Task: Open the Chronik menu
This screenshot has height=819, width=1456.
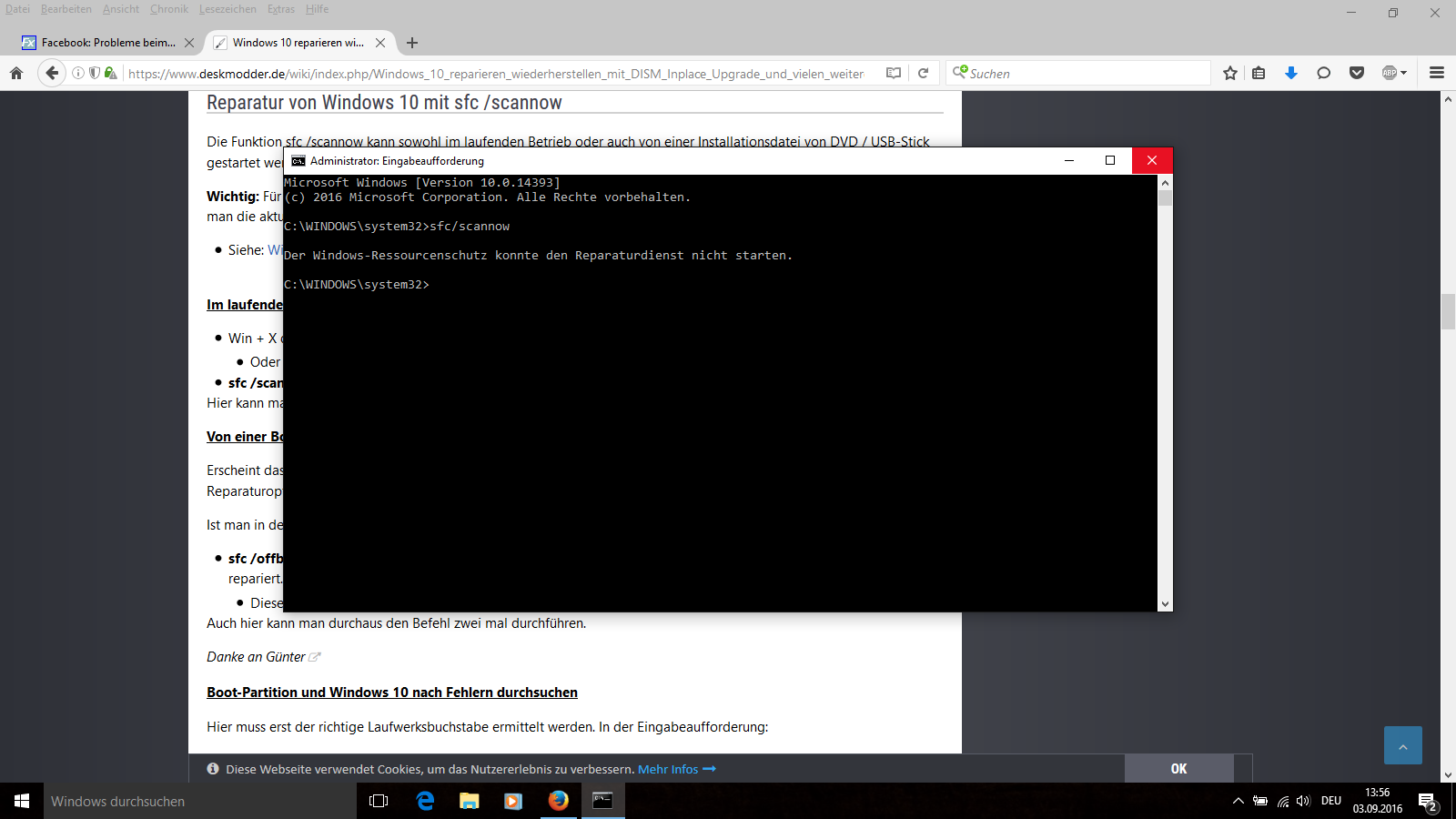Action: coord(169,9)
